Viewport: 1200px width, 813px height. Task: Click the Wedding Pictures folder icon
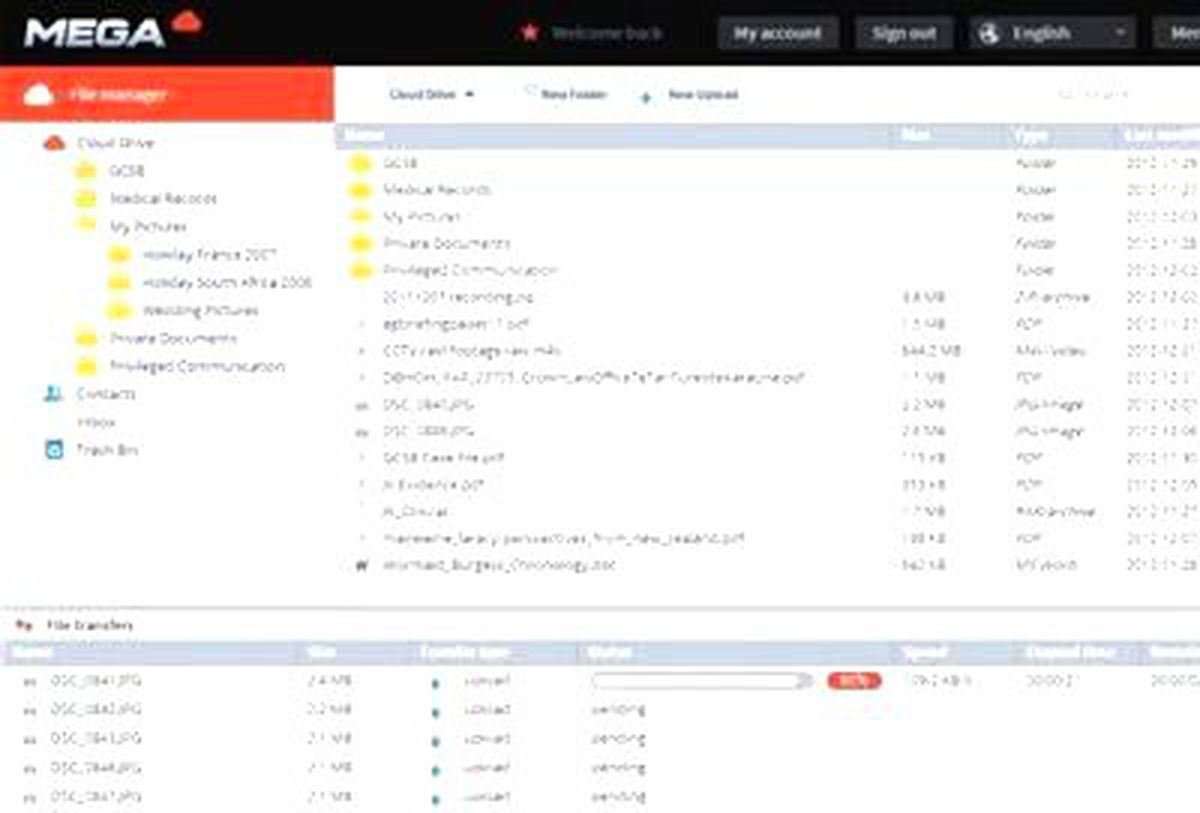tap(120, 311)
